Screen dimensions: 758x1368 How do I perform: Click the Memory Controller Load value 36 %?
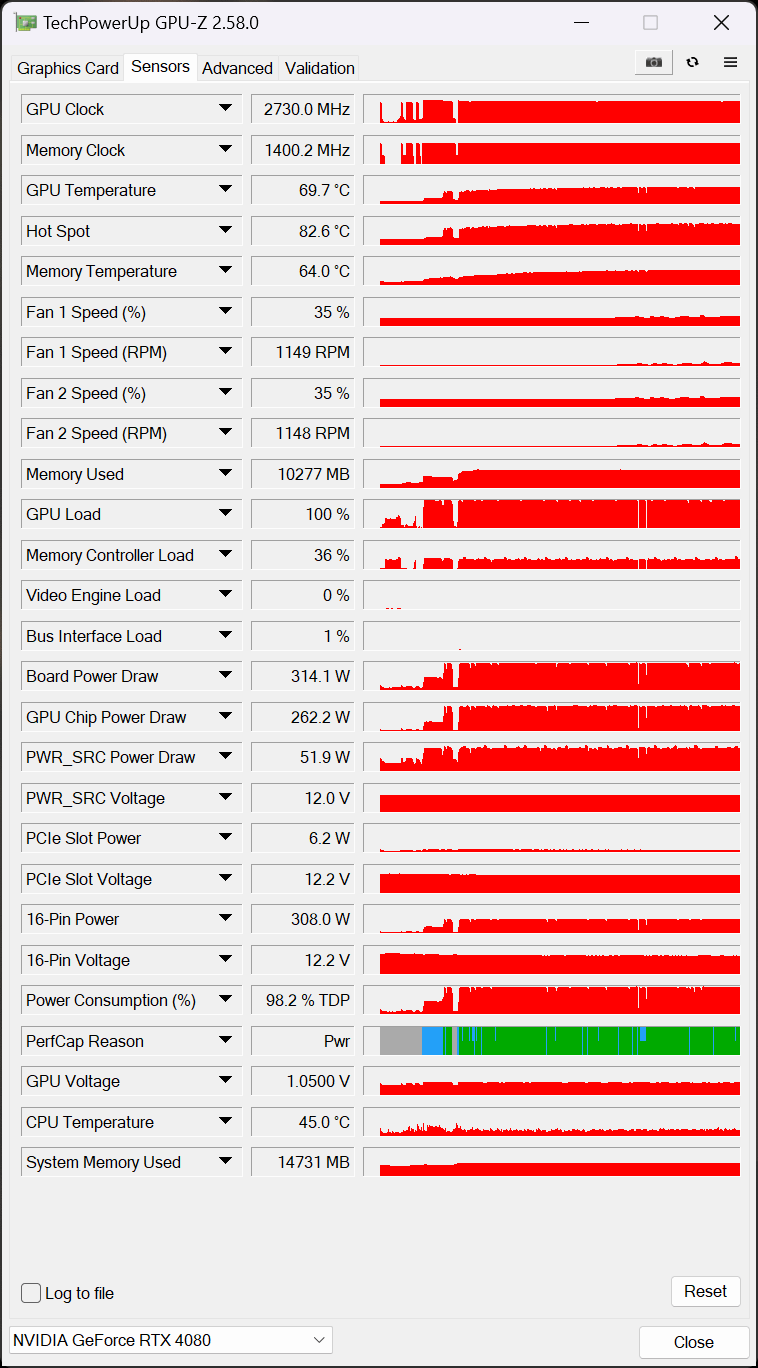303,555
